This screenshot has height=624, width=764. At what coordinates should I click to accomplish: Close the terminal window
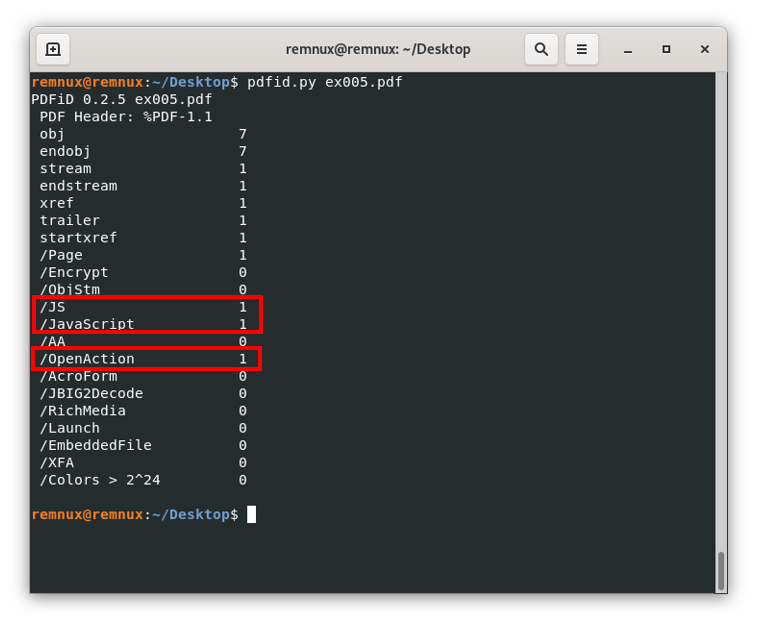(705, 49)
